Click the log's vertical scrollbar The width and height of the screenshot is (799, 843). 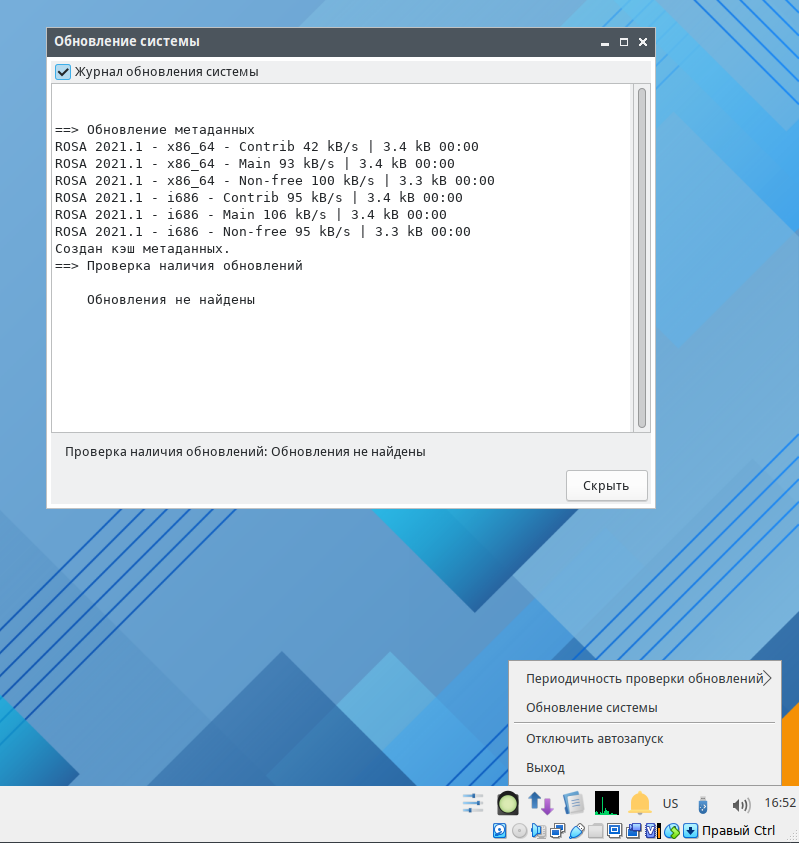click(642, 257)
